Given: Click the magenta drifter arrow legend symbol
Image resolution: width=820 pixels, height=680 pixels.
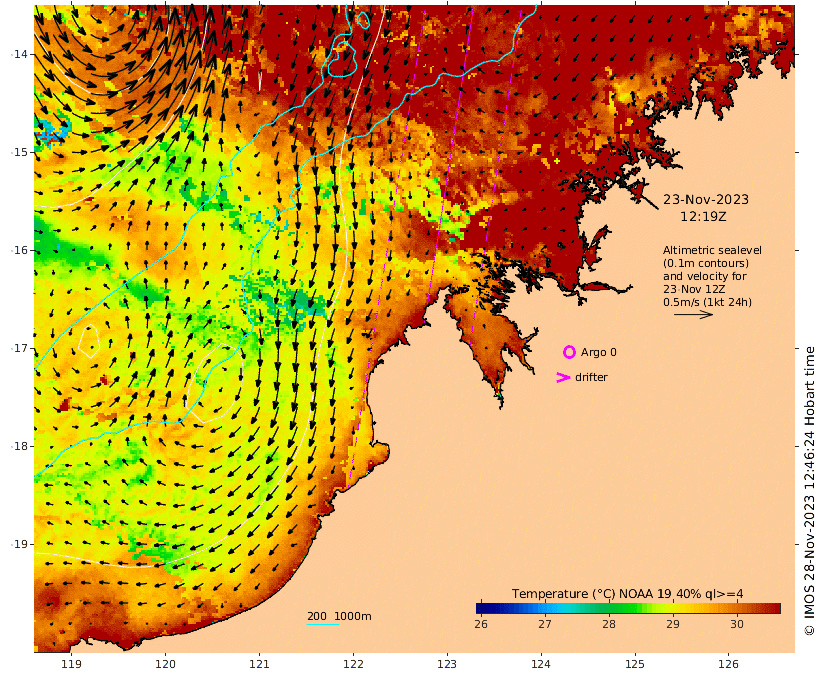Looking at the screenshot, I should (x=563, y=378).
